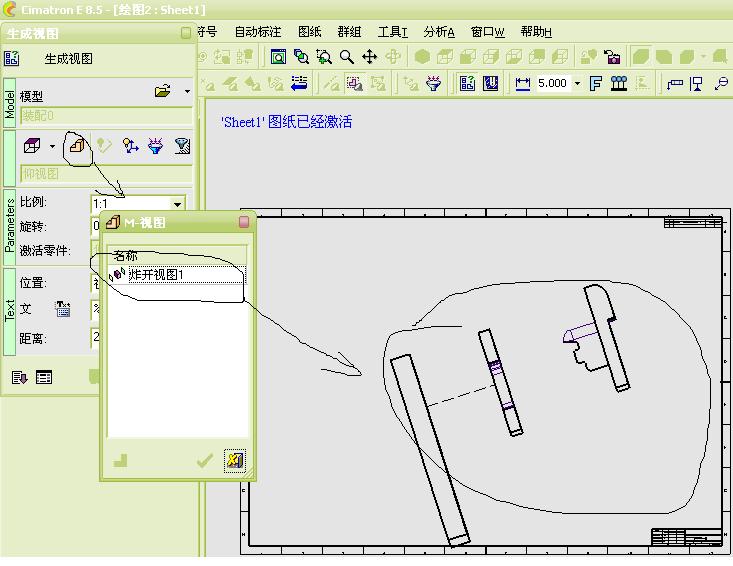Open the 自动标注 menu

(x=257, y=32)
